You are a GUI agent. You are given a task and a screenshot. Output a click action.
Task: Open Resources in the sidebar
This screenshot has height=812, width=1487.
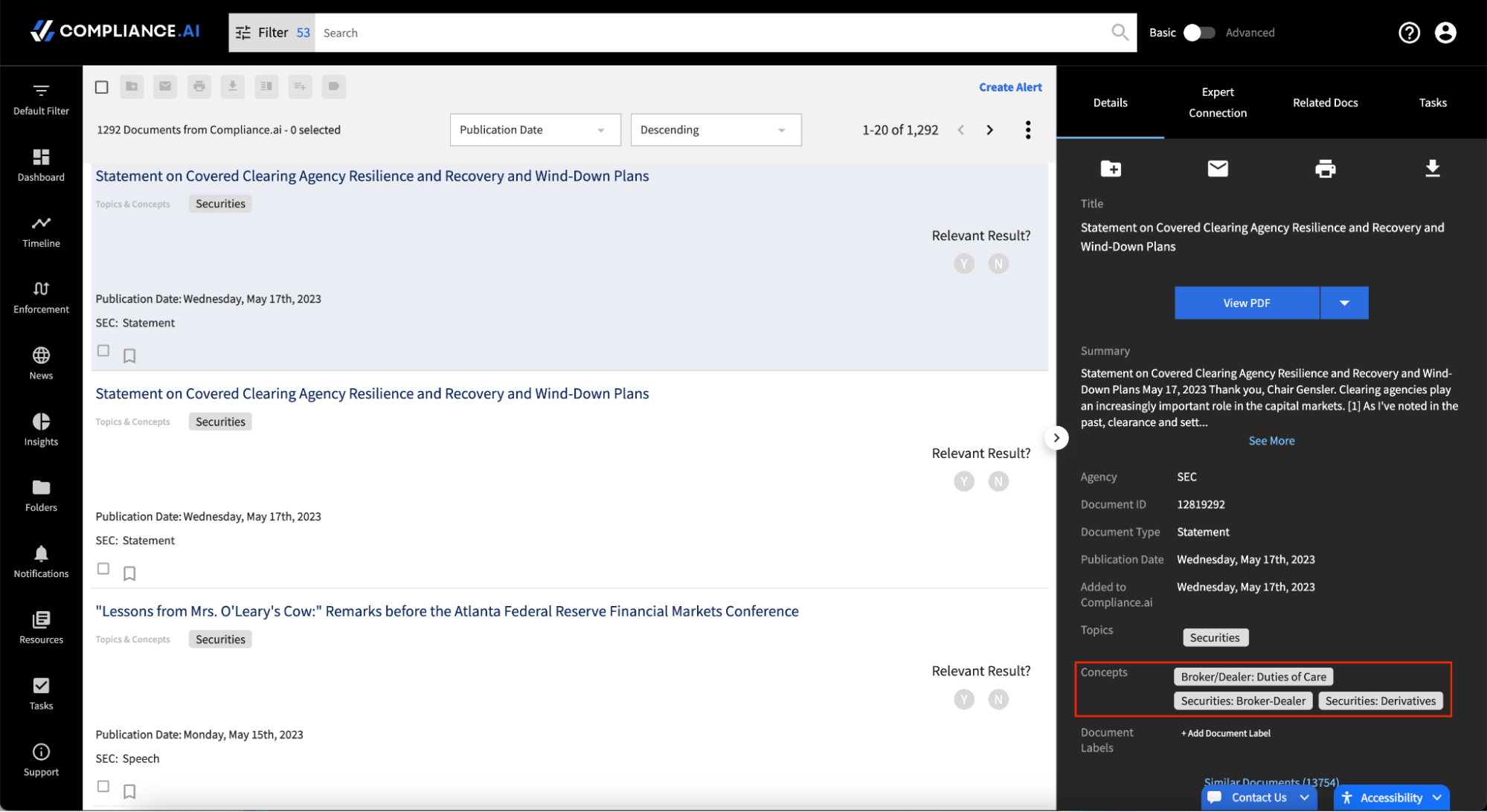tap(41, 628)
